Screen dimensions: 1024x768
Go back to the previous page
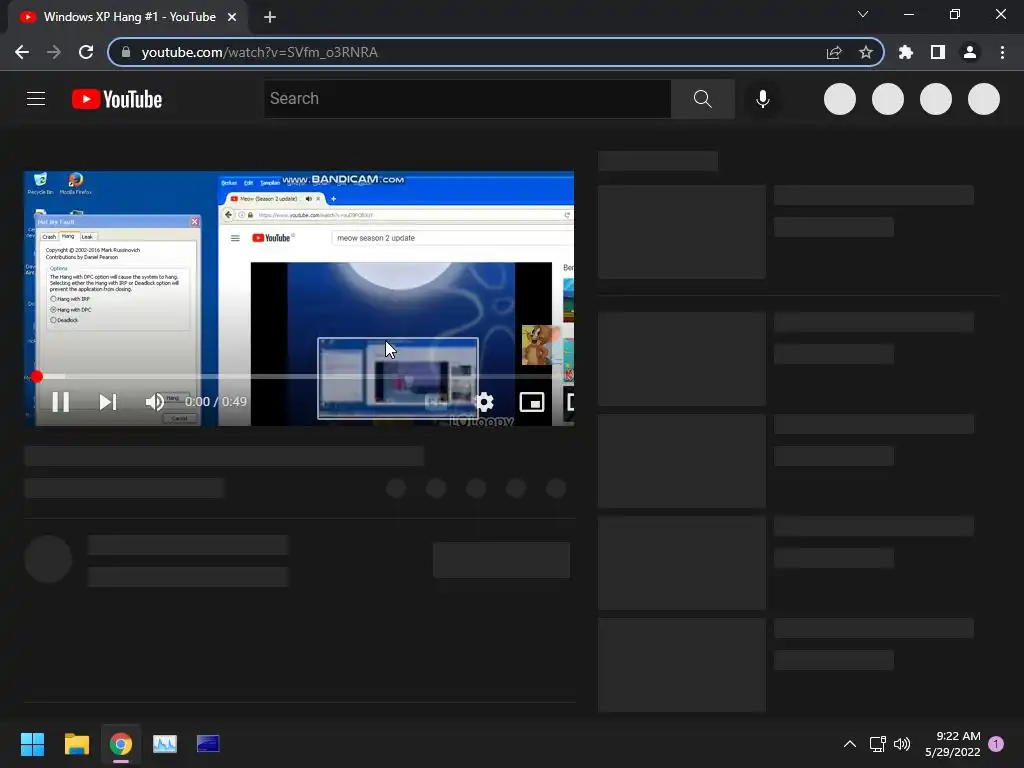pyautogui.click(x=22, y=52)
